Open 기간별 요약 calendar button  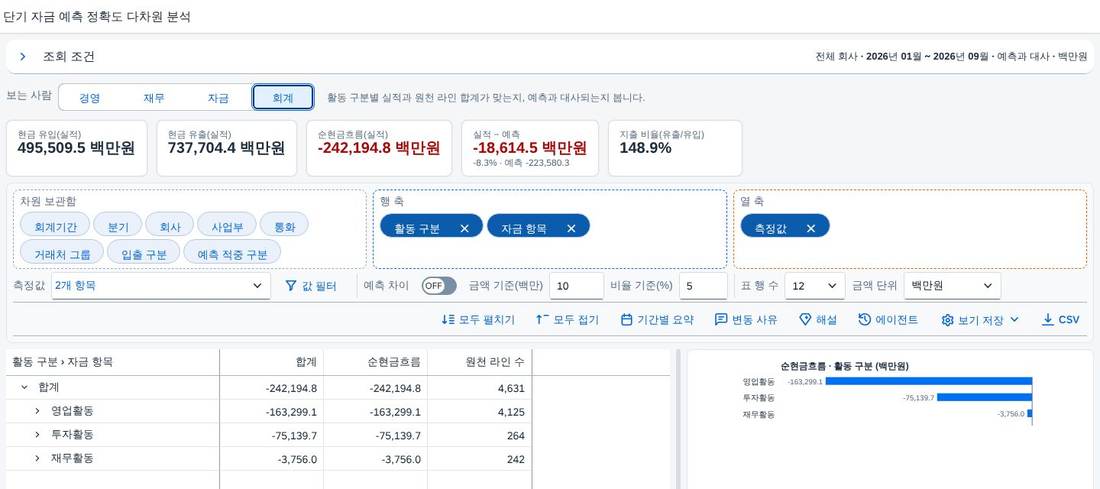click(x=657, y=319)
